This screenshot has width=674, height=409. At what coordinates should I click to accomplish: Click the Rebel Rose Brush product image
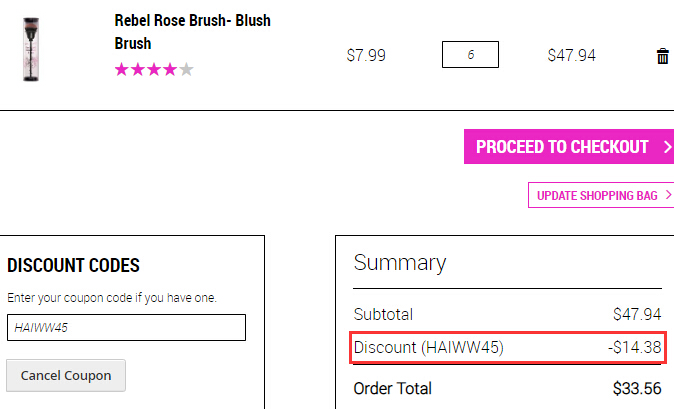[31, 49]
